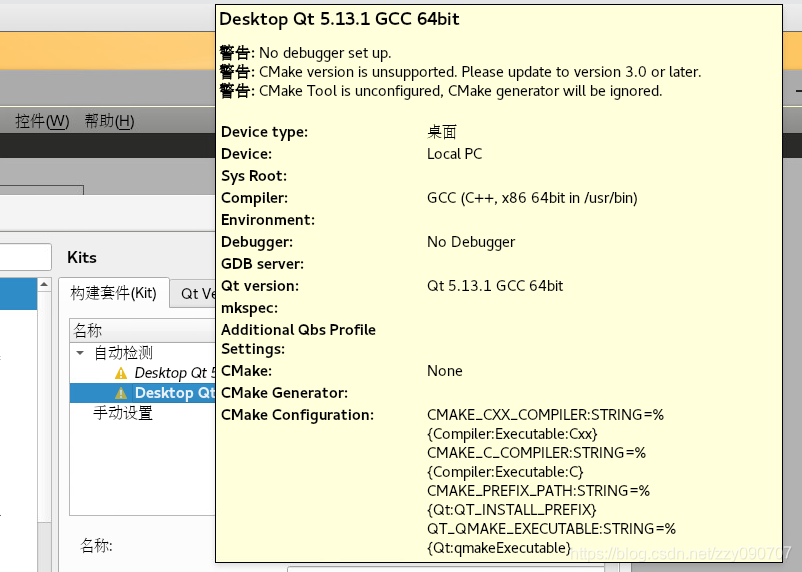Switch to the Qt Versions tab
Viewport: 802px width, 572px height.
(x=193, y=294)
